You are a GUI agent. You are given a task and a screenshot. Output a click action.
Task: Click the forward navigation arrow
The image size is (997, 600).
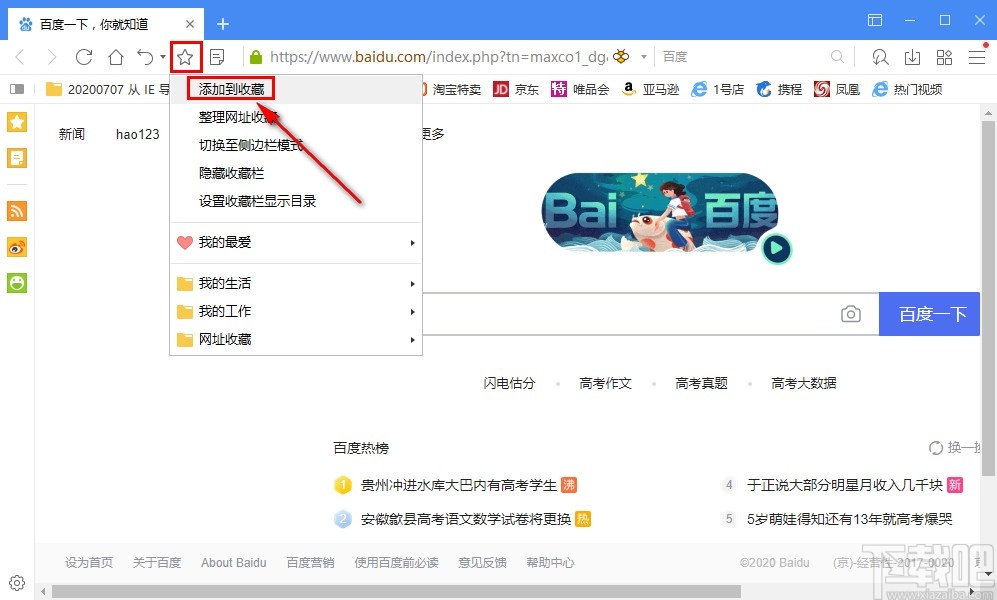[52, 57]
